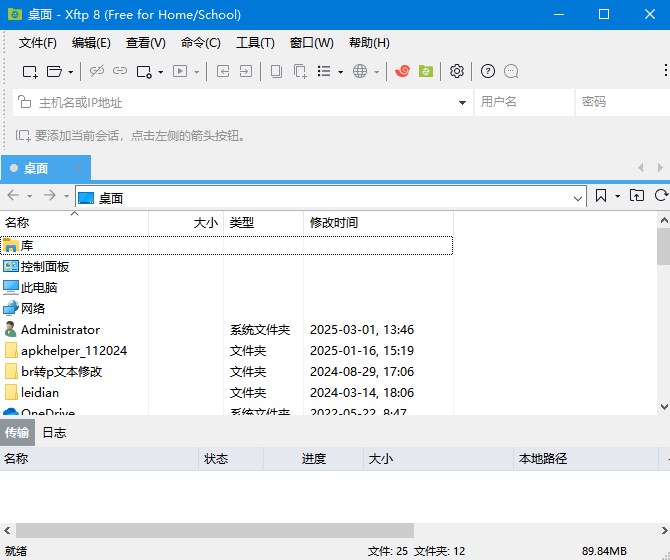Open the back history dropdown arrow
The image size is (670, 560).
pyautogui.click(x=29, y=196)
